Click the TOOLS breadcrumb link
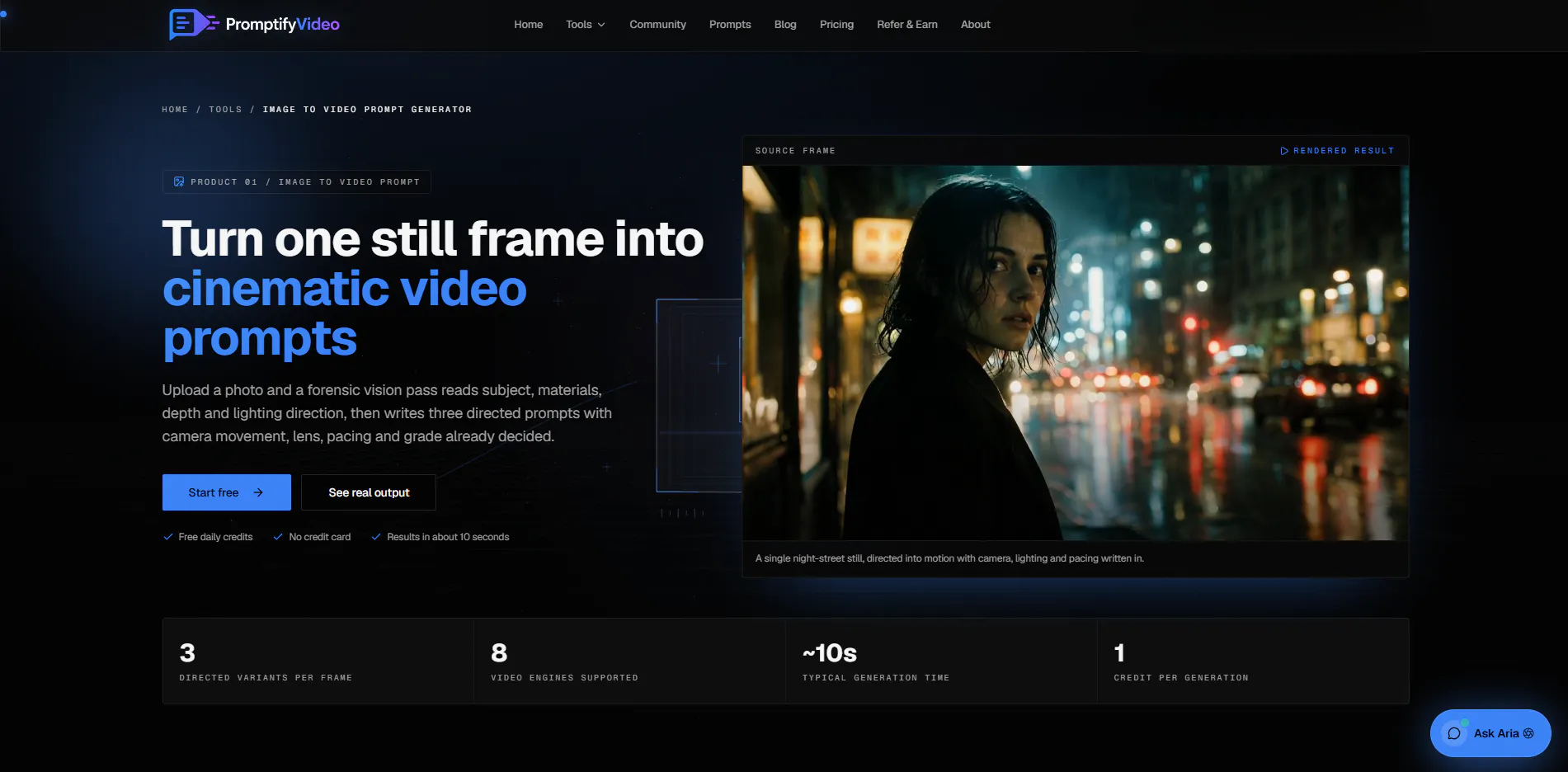The height and width of the screenshot is (772, 1568). tap(225, 110)
